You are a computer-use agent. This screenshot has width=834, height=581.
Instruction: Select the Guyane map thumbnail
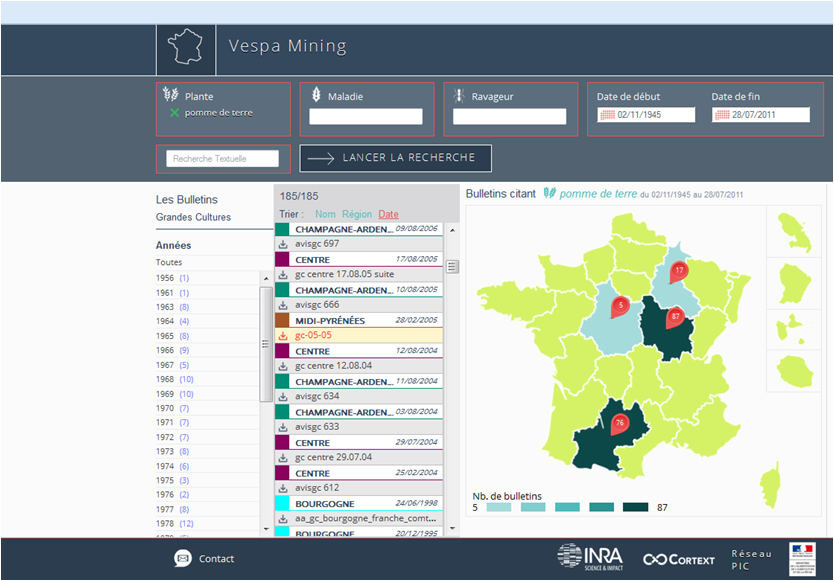(795, 283)
